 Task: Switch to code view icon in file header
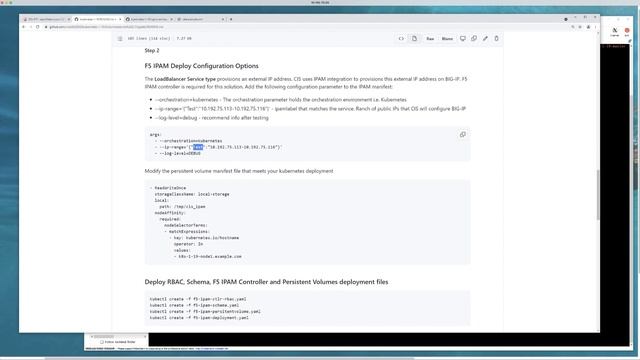401,38
